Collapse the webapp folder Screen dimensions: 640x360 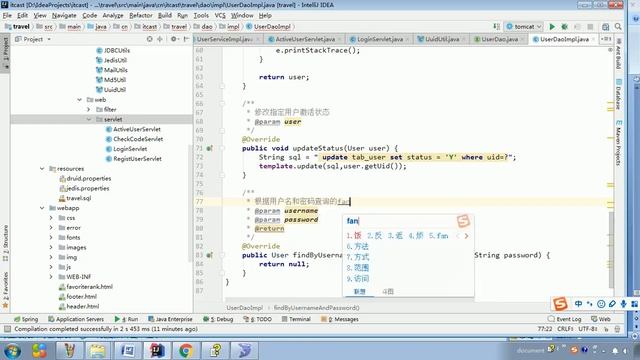coord(42,208)
